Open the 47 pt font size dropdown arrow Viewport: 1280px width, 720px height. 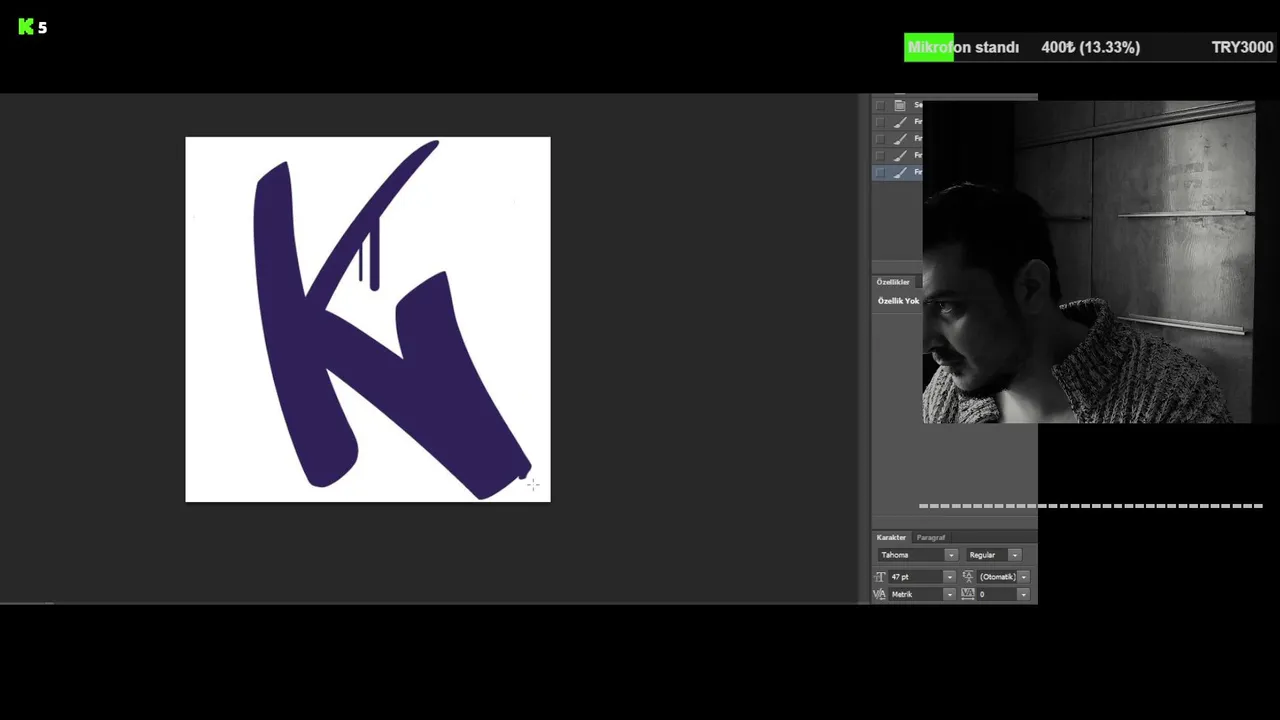949,577
